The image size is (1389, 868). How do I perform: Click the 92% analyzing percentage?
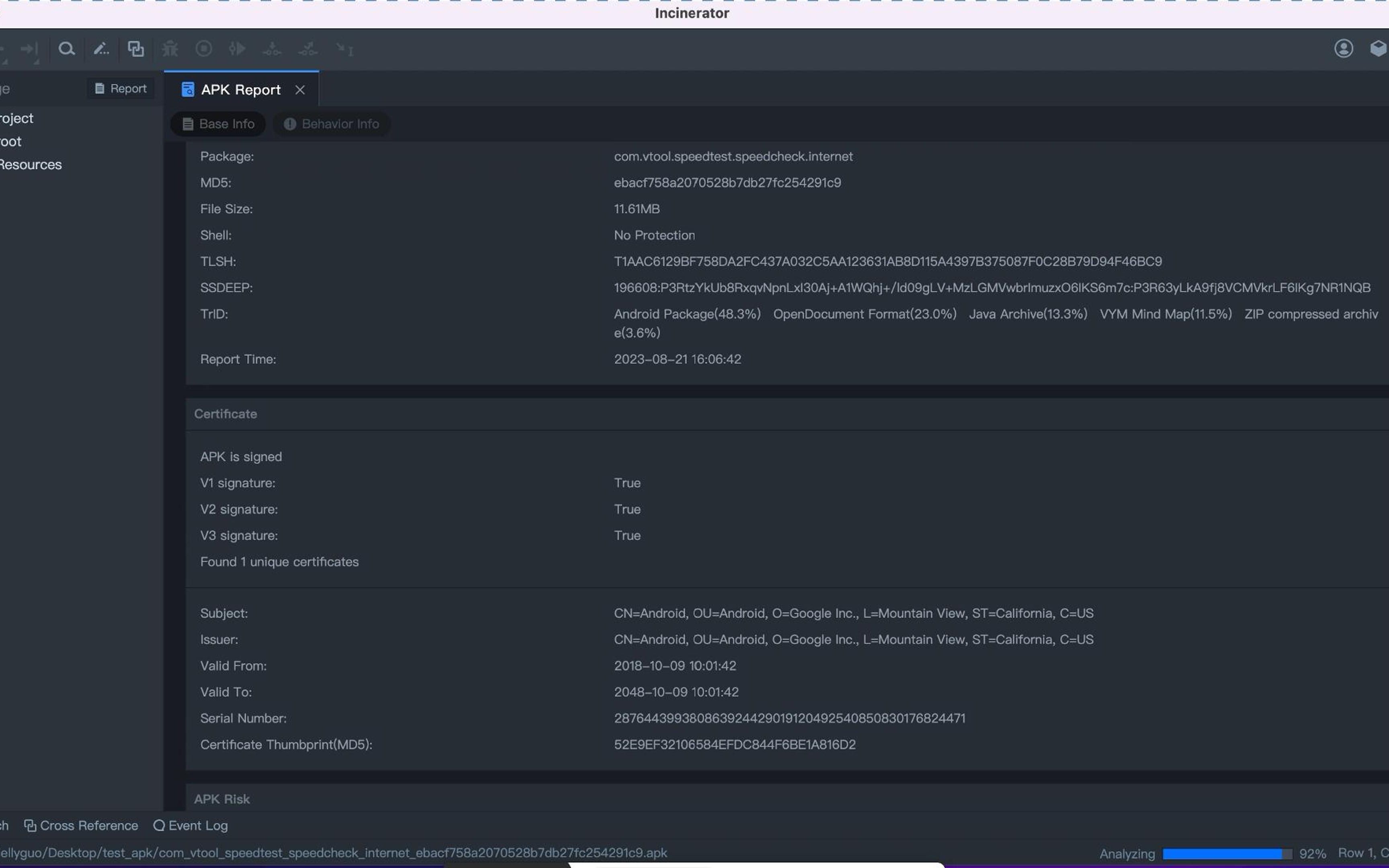(x=1313, y=854)
